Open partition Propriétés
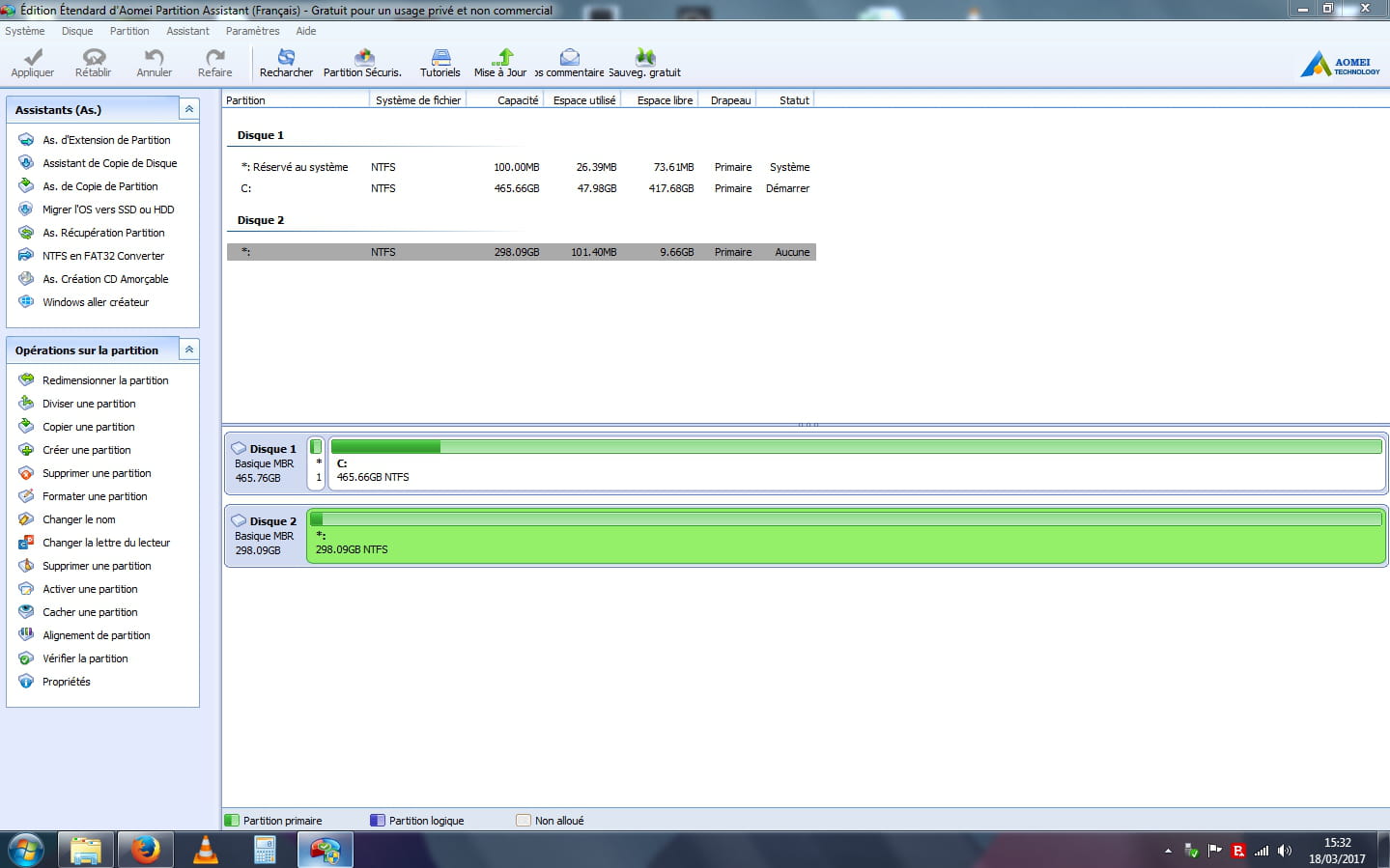 (66, 682)
